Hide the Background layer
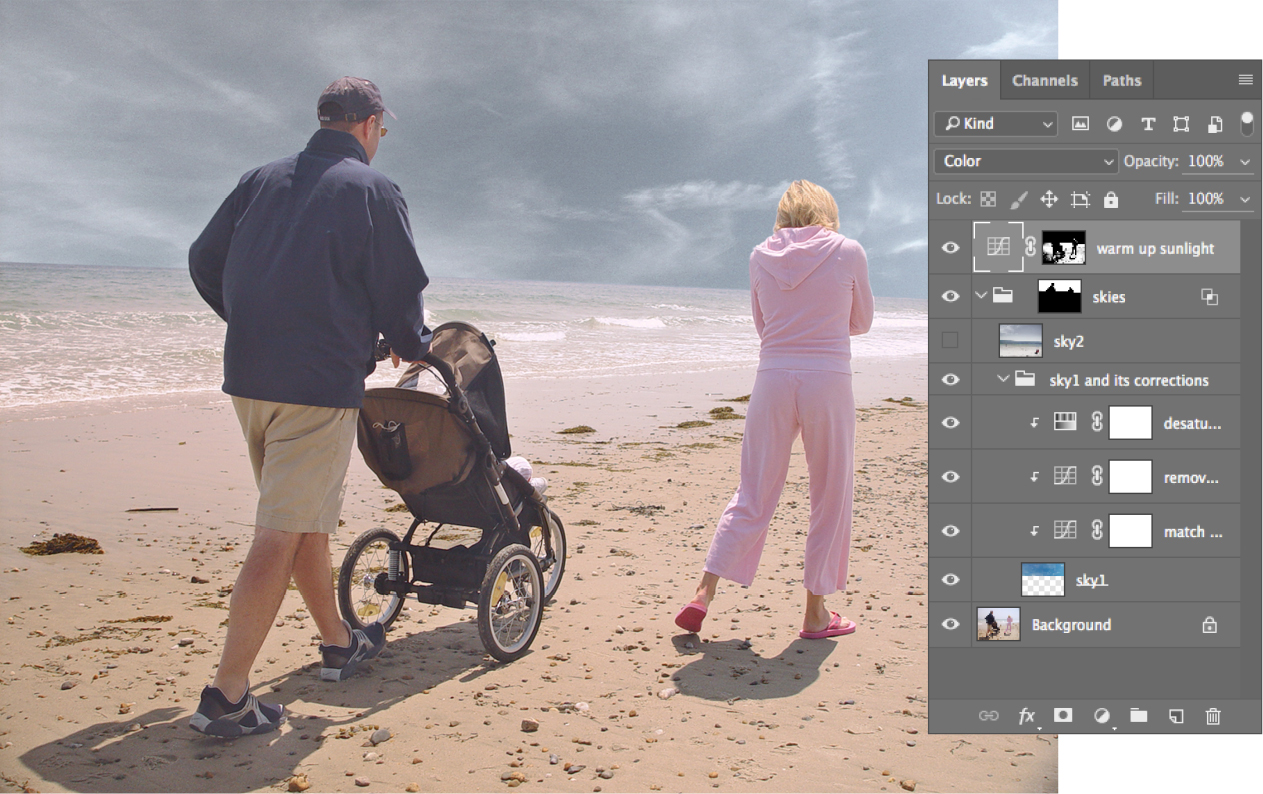Viewport: 1263px width, 794px height. pos(950,624)
